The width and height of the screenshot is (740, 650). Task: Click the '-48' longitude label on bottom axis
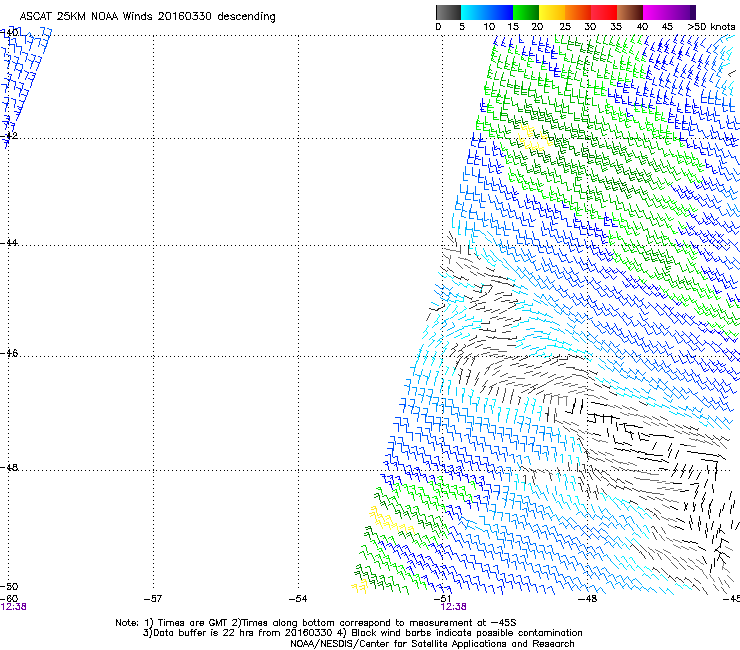(588, 599)
